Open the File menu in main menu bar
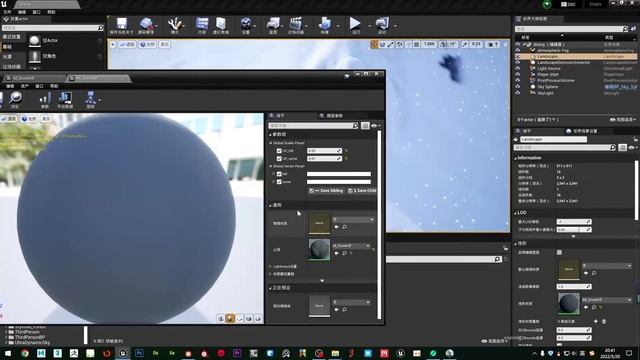Screen dimensions: 640x360 coord(7,12)
